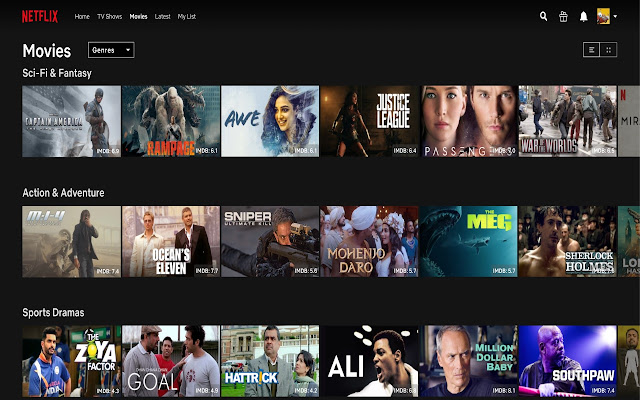The width and height of the screenshot is (640, 400).
Task: Click the IMDB 6.9 rating on Captain America
Action: pos(108,151)
